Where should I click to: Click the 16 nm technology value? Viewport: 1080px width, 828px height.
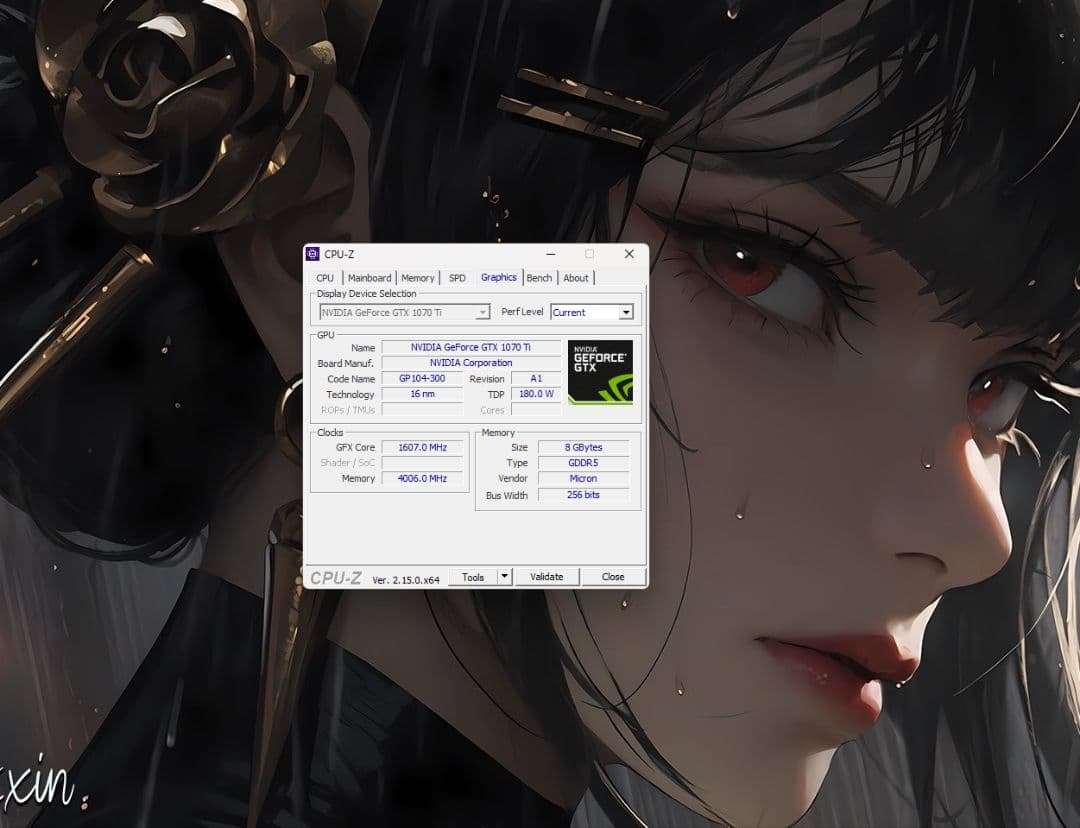point(422,394)
